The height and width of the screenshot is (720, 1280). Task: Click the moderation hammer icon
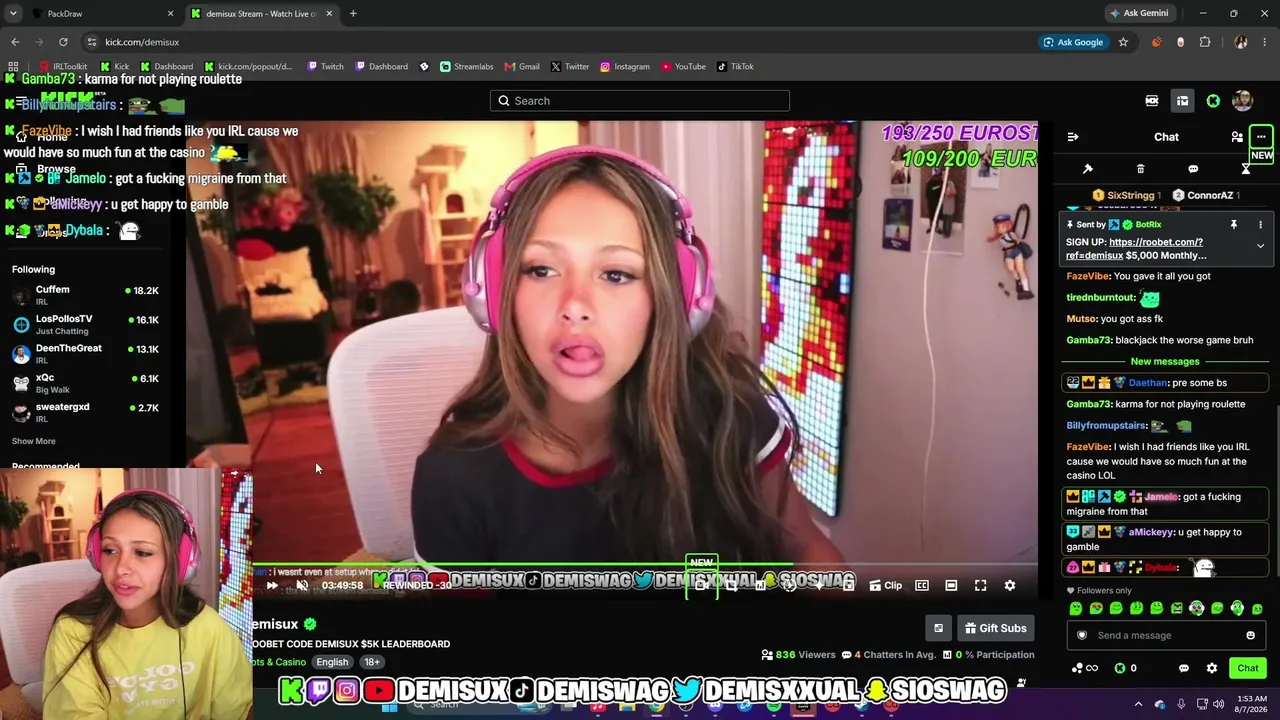[1088, 169]
